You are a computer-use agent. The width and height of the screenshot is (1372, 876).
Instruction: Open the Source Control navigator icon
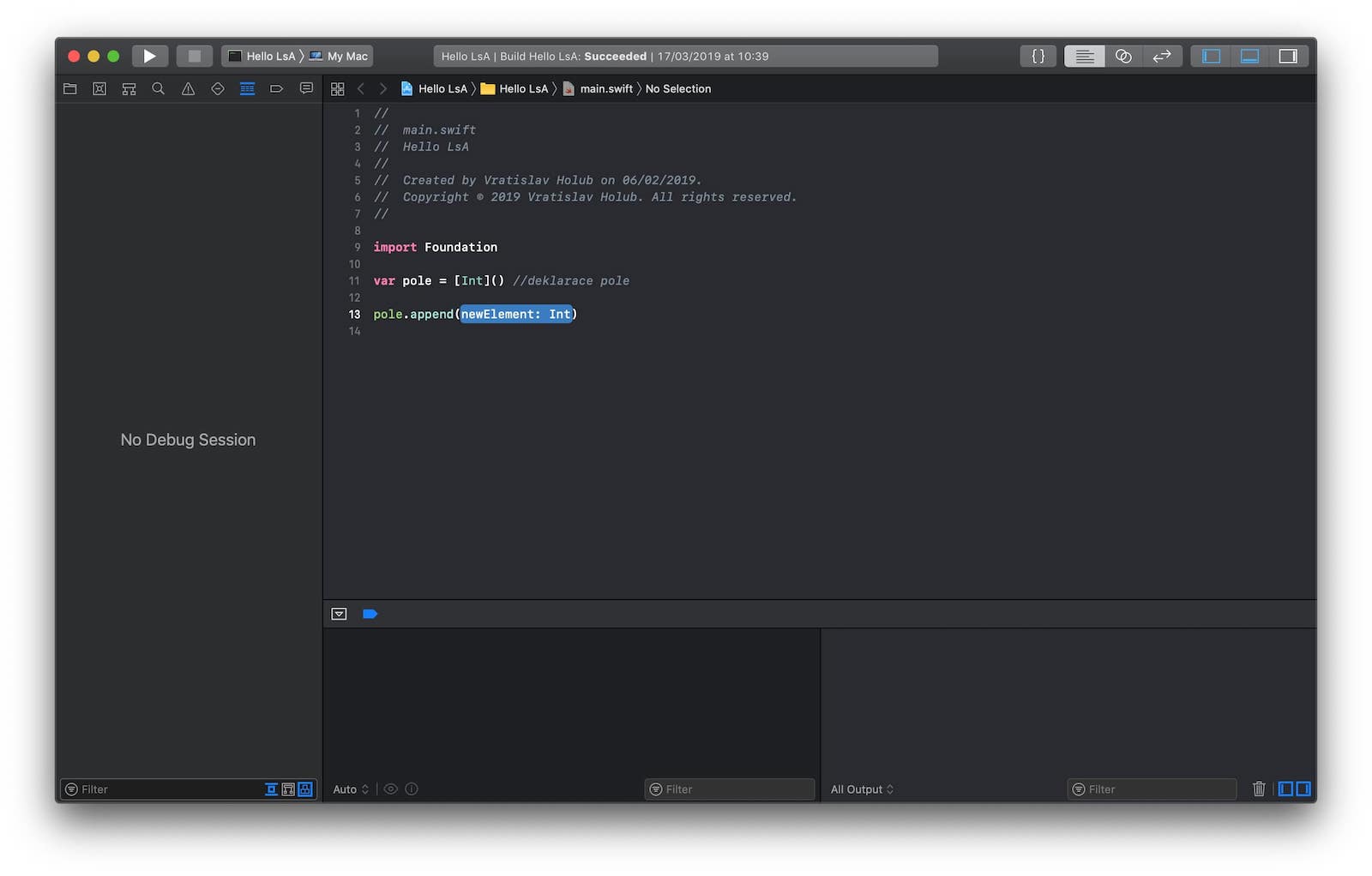pyautogui.click(x=99, y=89)
